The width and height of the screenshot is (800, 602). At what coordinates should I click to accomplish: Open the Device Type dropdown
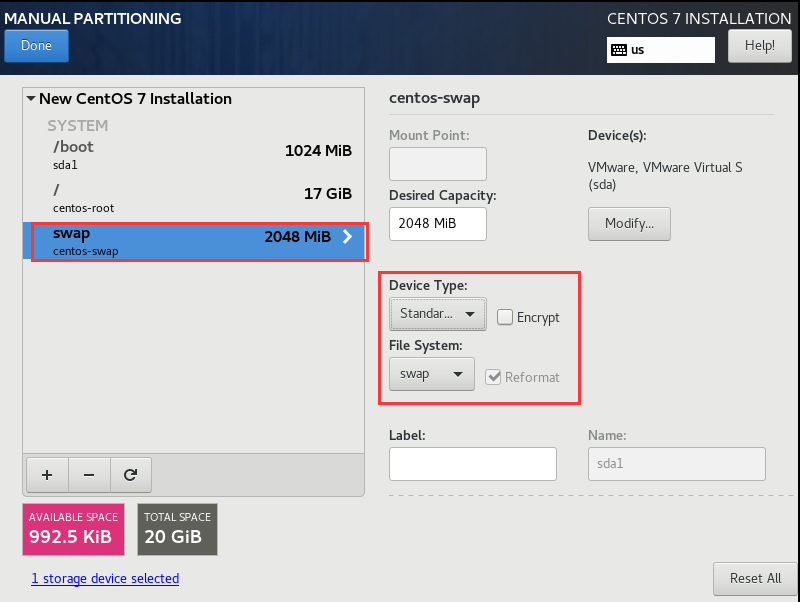pos(438,314)
